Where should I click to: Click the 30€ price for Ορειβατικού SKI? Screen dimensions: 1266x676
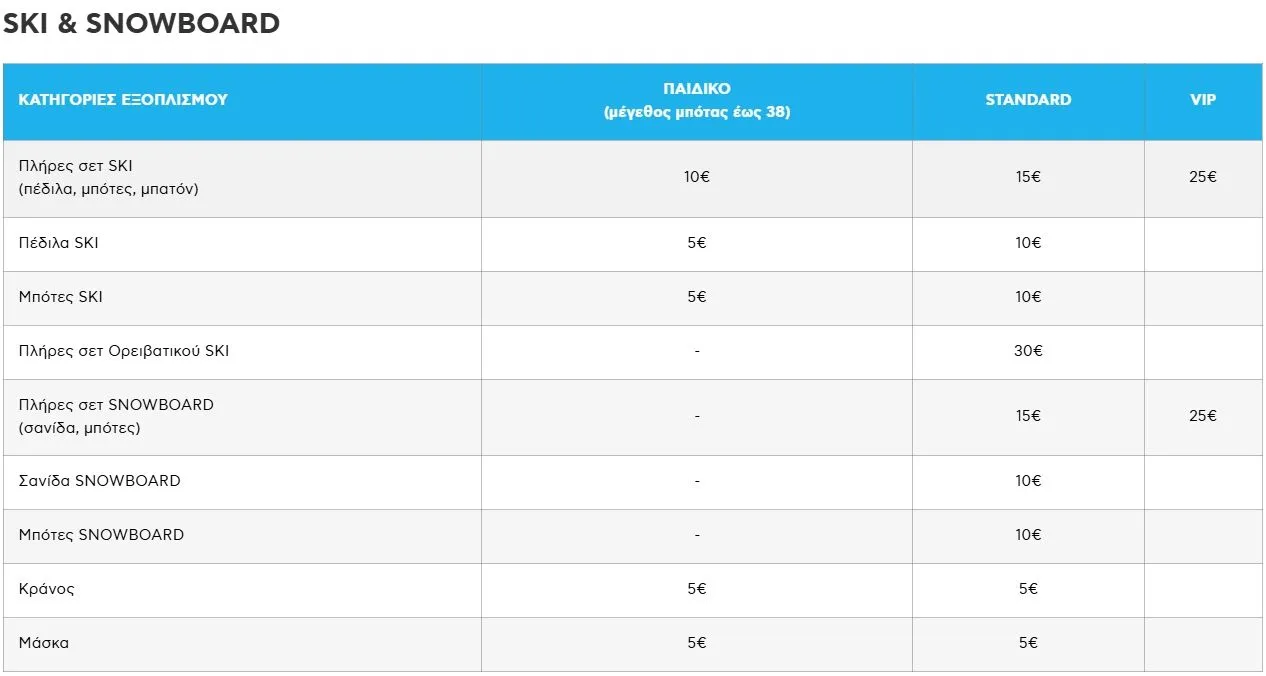[x=1028, y=351]
